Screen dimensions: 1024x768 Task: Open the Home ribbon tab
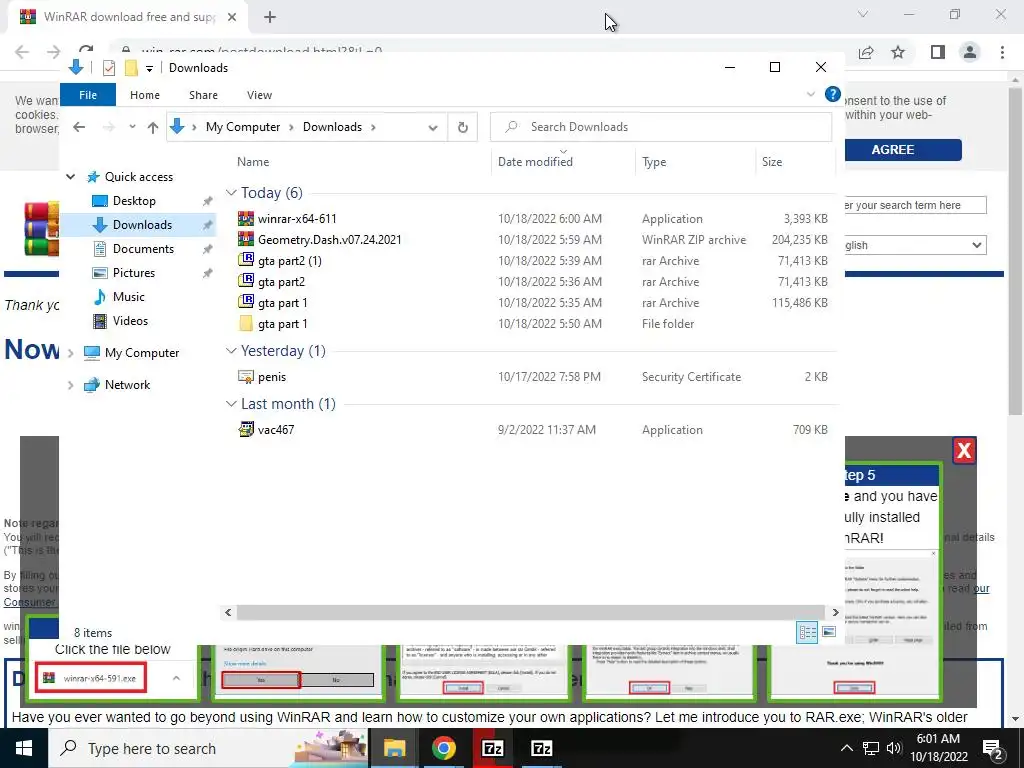click(144, 95)
